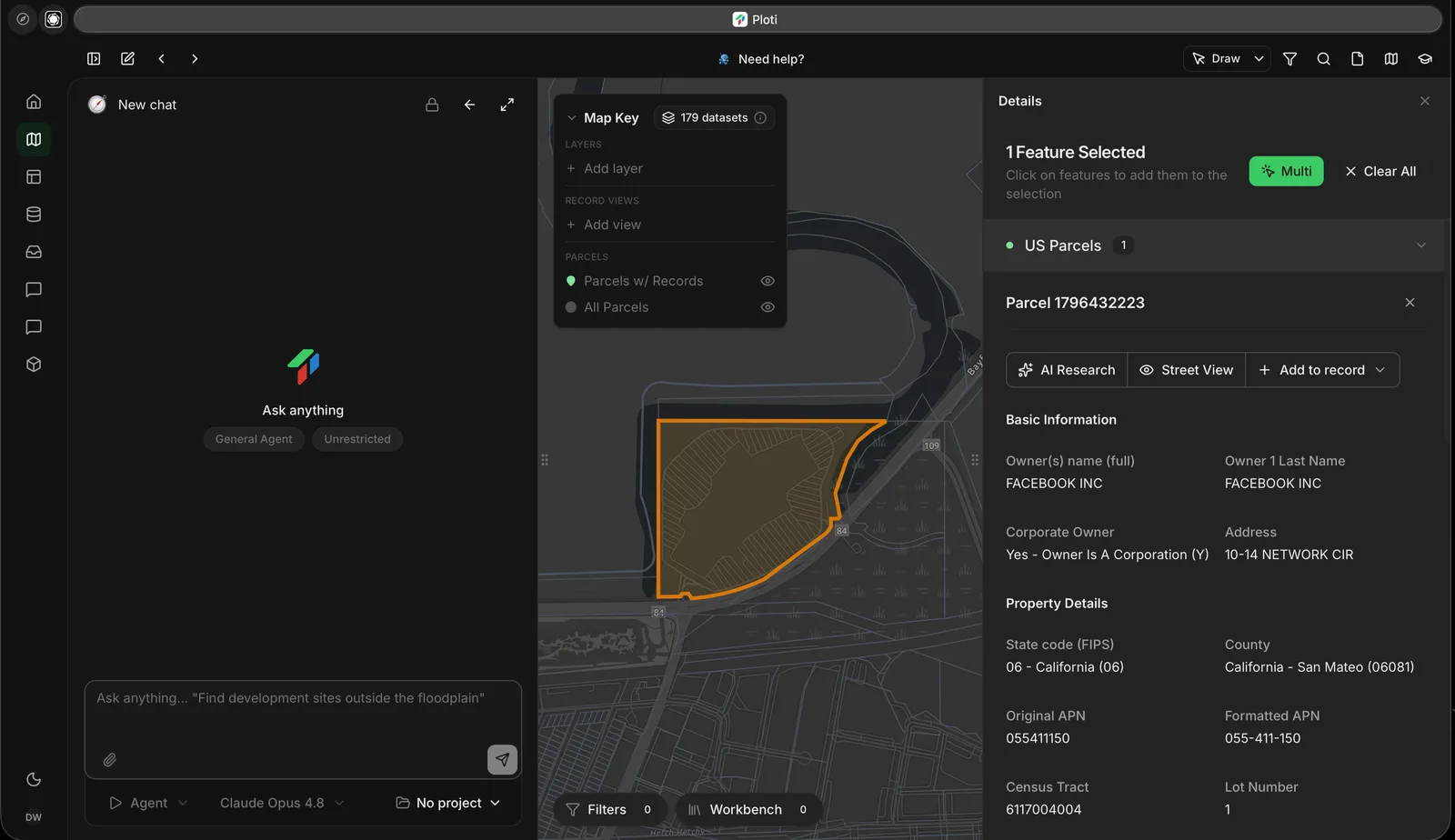This screenshot has width=1455, height=840.
Task: Click Add layer in Map Key
Action: (x=605, y=169)
